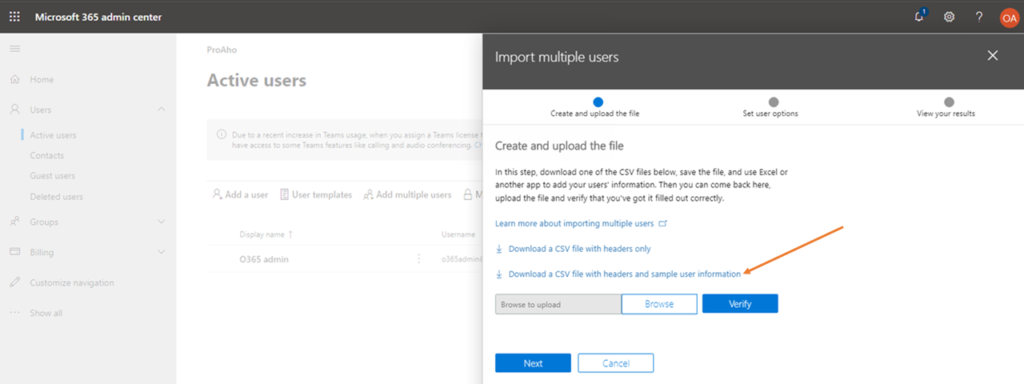This screenshot has height=384, width=1024.
Task: Open the notifications bell icon
Action: [x=920, y=16]
